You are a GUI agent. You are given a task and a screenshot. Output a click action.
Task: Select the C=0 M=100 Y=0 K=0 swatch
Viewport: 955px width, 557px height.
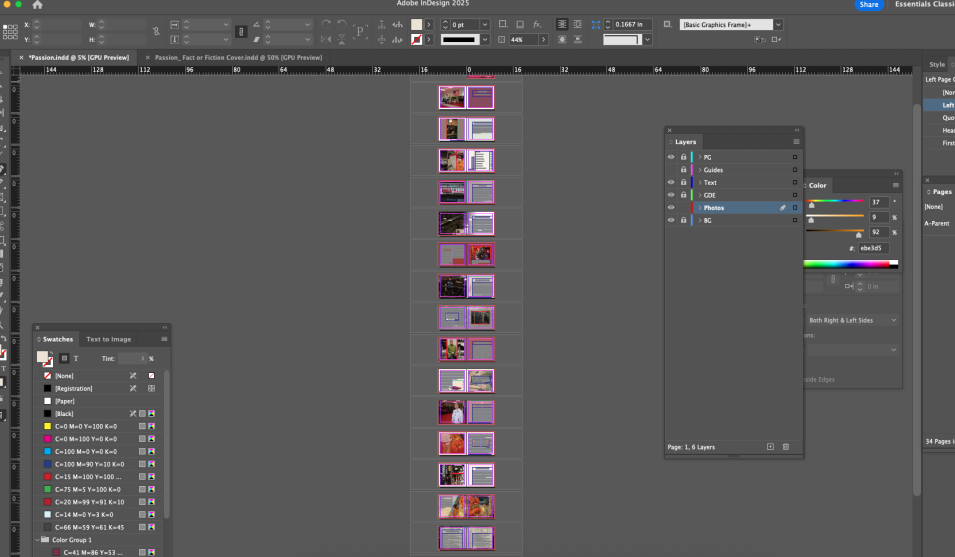(85, 439)
